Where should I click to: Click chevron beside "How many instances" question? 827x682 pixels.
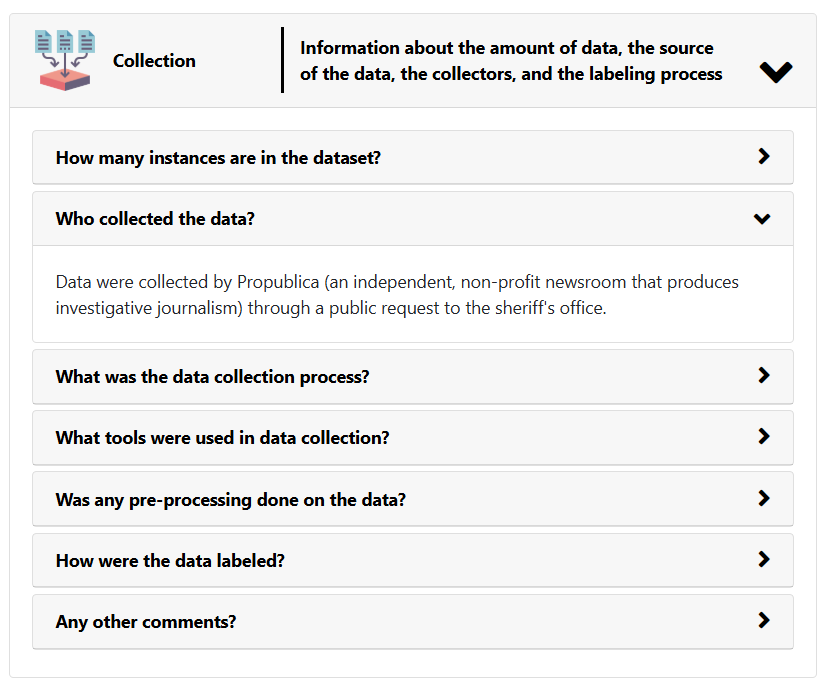tap(764, 157)
